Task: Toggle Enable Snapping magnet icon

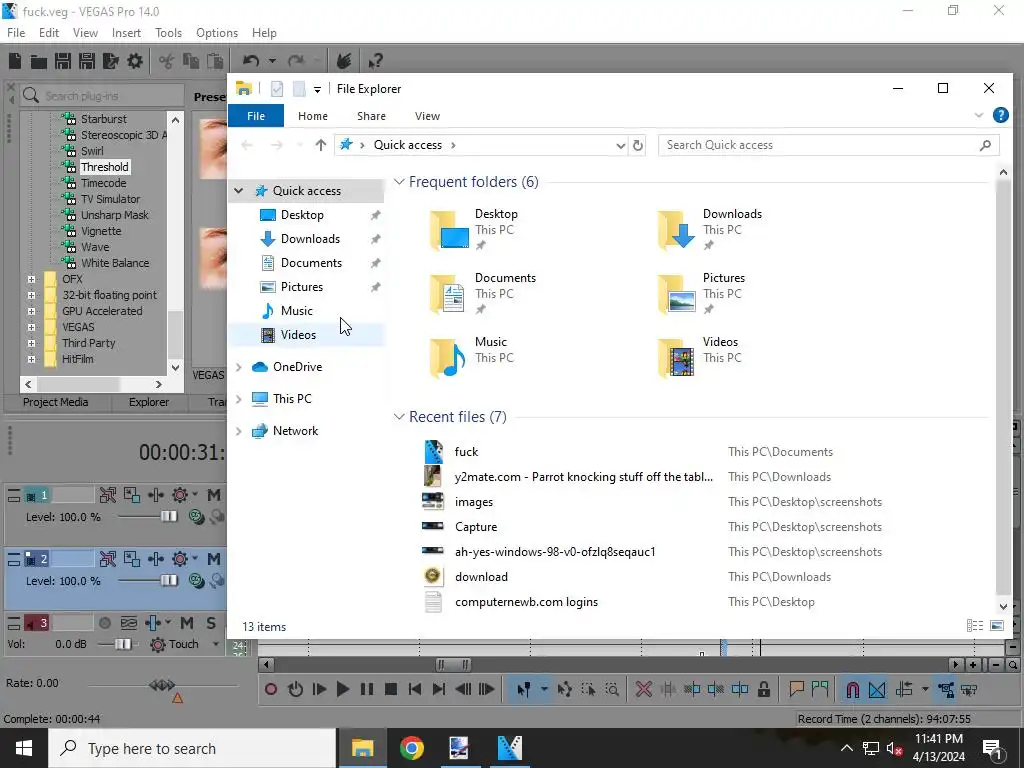Action: pos(852,689)
